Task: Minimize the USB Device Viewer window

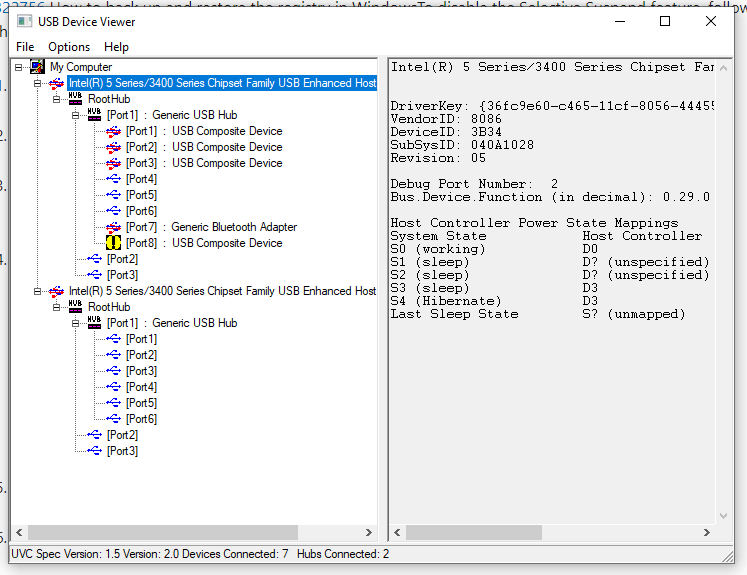Action: [620, 21]
